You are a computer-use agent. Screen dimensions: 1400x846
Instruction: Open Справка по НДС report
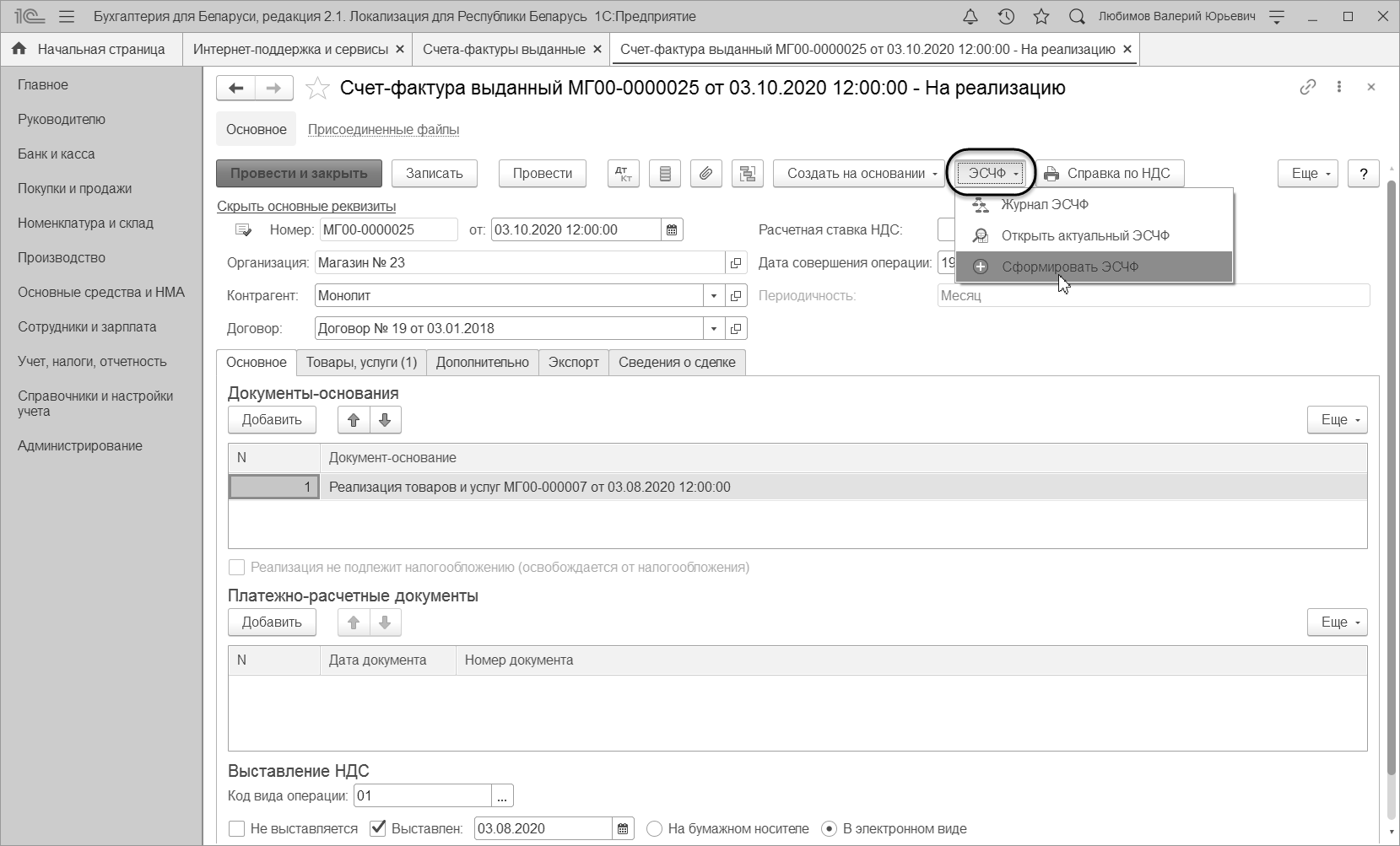click(x=1109, y=173)
